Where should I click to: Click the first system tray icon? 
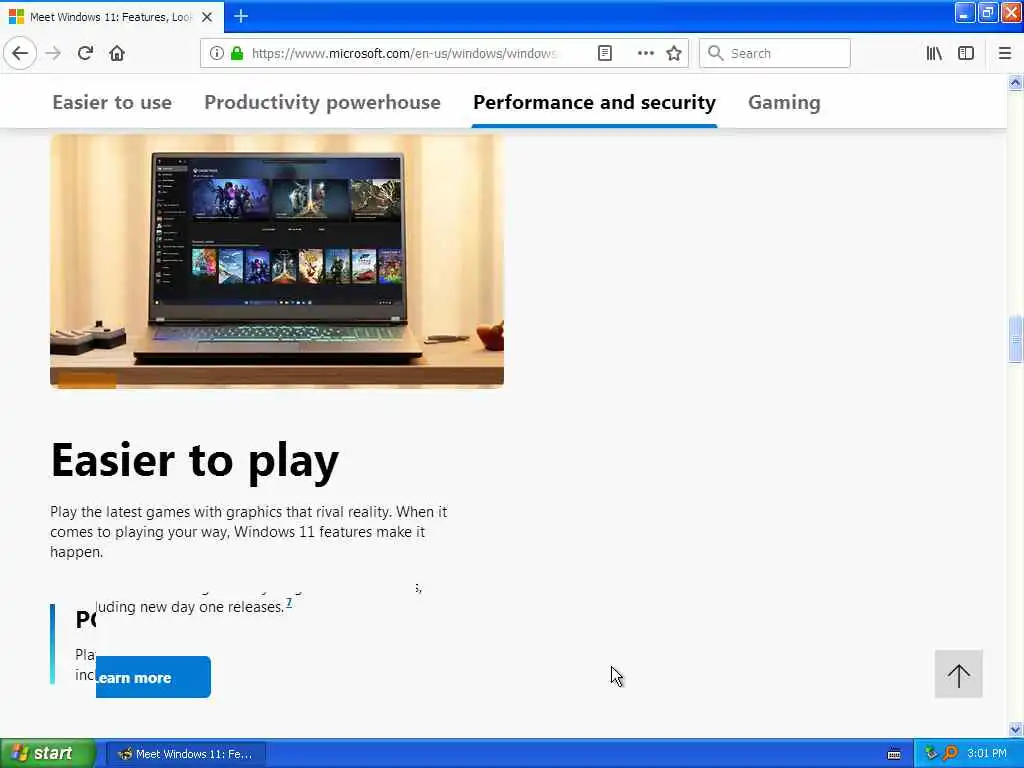[x=931, y=754]
